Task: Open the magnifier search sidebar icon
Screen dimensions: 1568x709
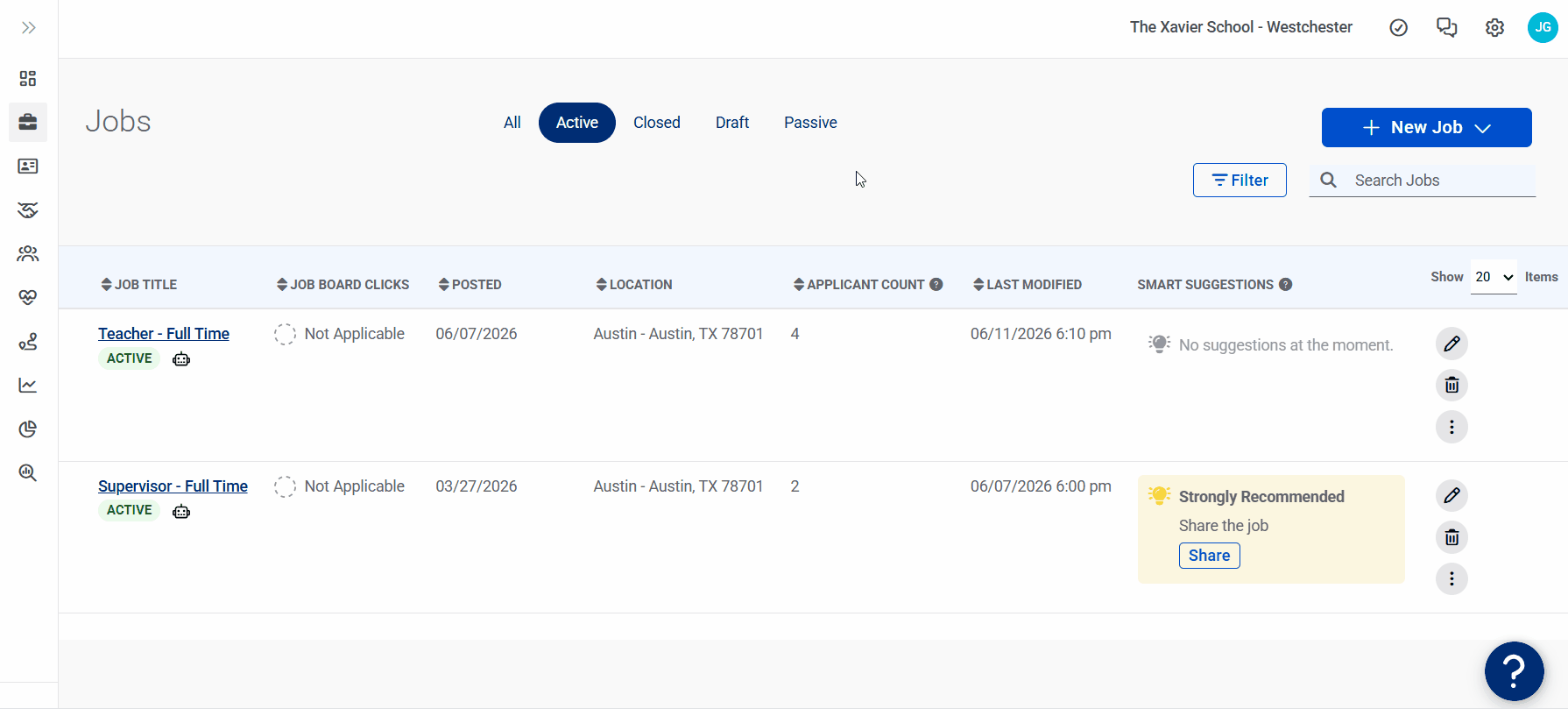Action: click(x=28, y=472)
